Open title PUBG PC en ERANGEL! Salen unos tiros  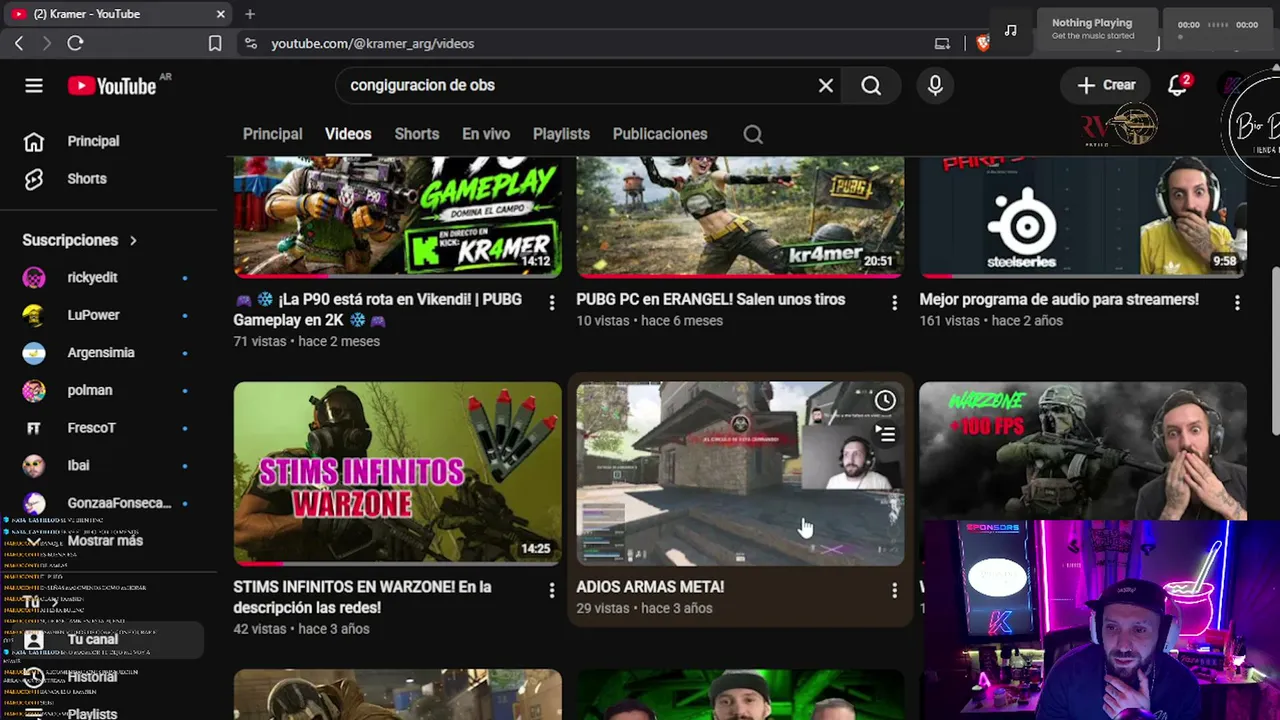711,299
